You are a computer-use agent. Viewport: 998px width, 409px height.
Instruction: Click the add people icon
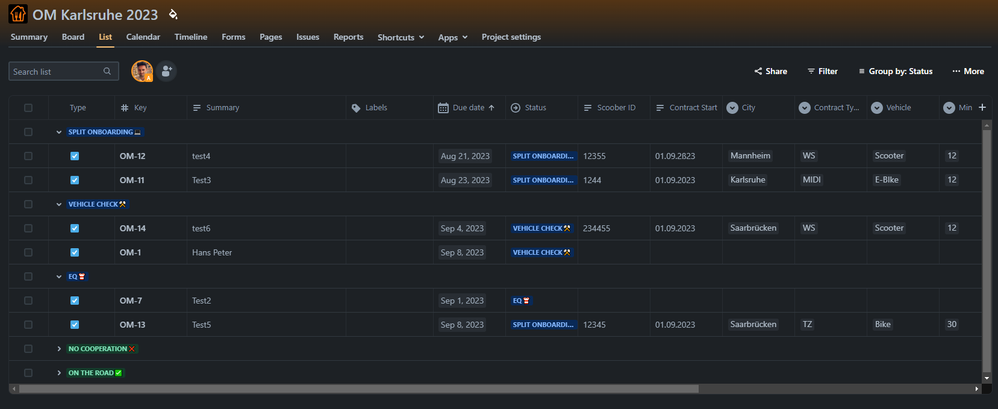pos(167,71)
